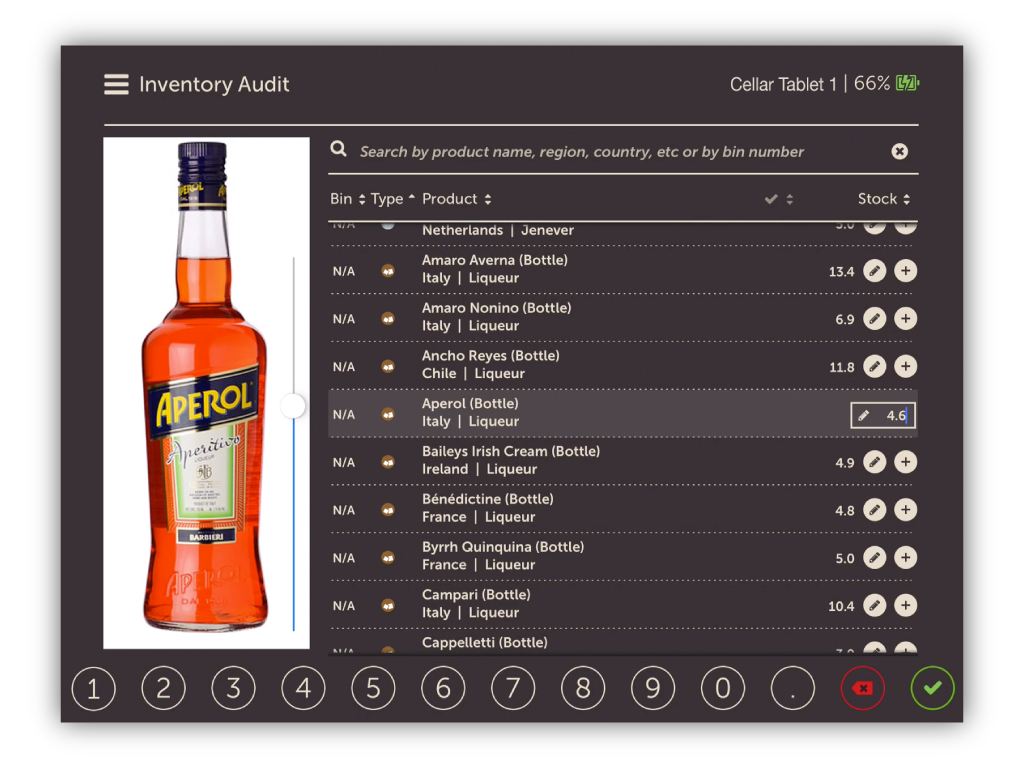1024x768 pixels.
Task: Add stock to Ancho Reyes with plus icon
Action: coord(905,366)
